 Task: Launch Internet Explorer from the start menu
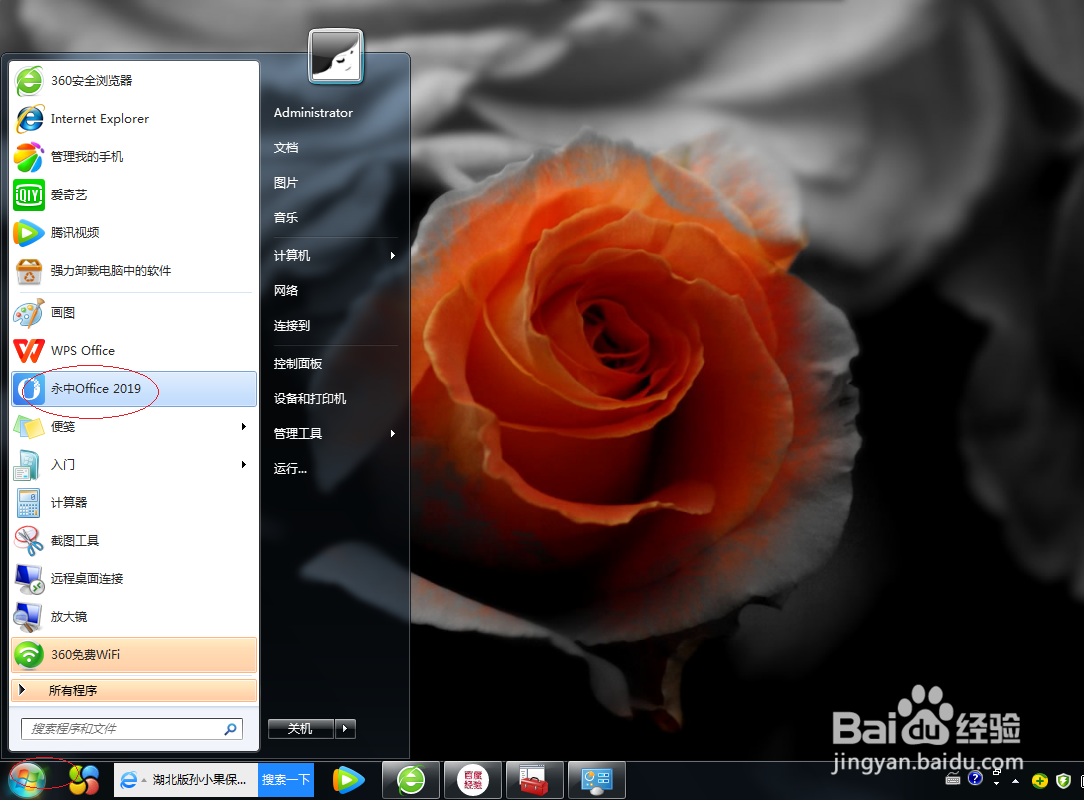point(134,119)
